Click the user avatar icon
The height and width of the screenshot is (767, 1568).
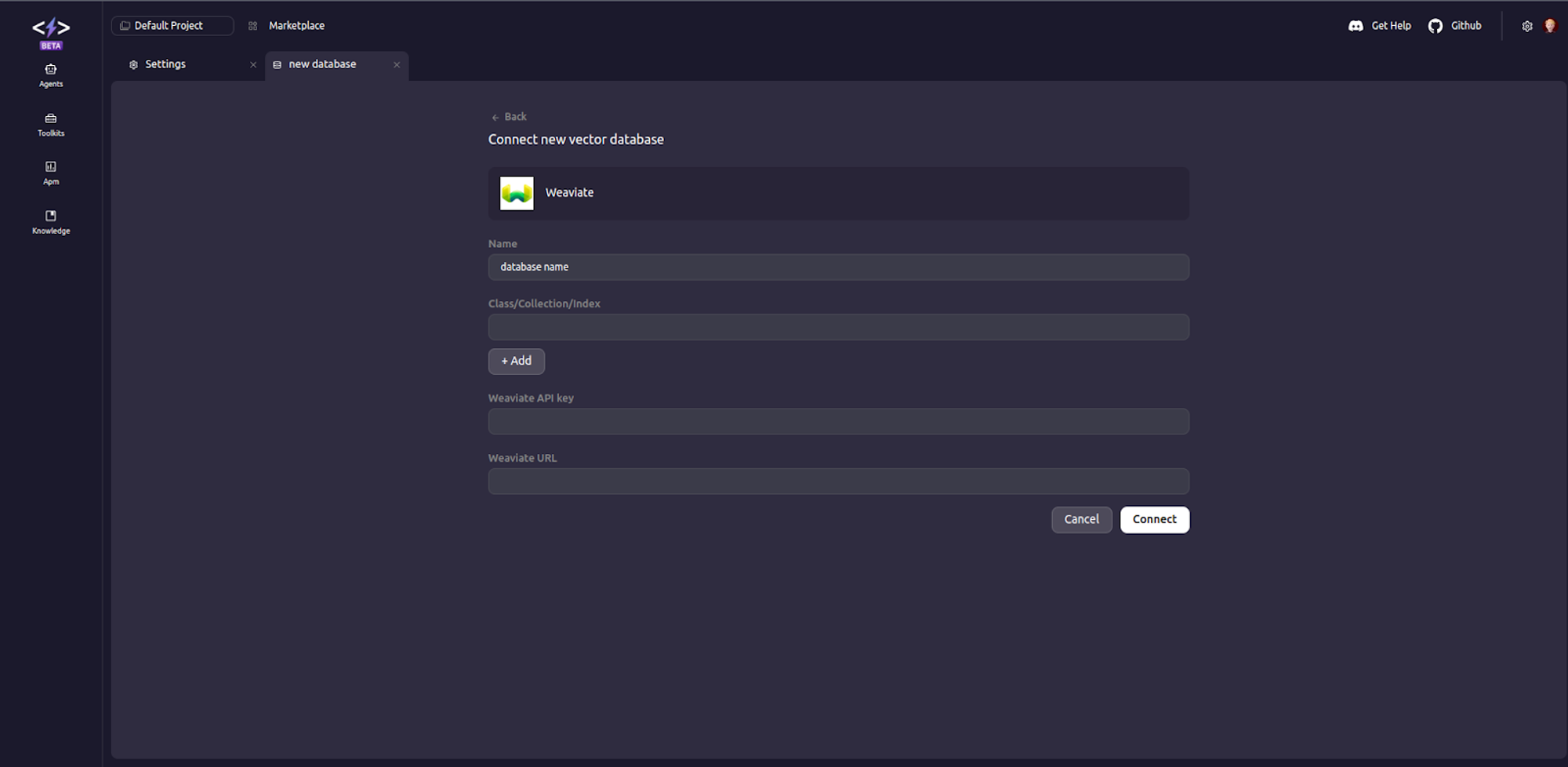tap(1550, 26)
